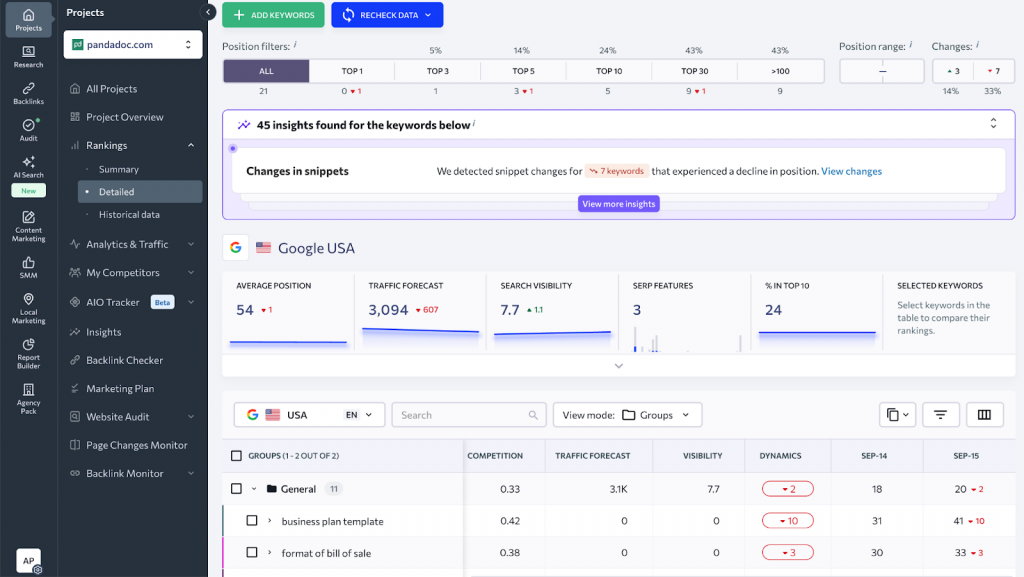
Task: Open Local Marketing from the icon rail
Action: click(28, 307)
